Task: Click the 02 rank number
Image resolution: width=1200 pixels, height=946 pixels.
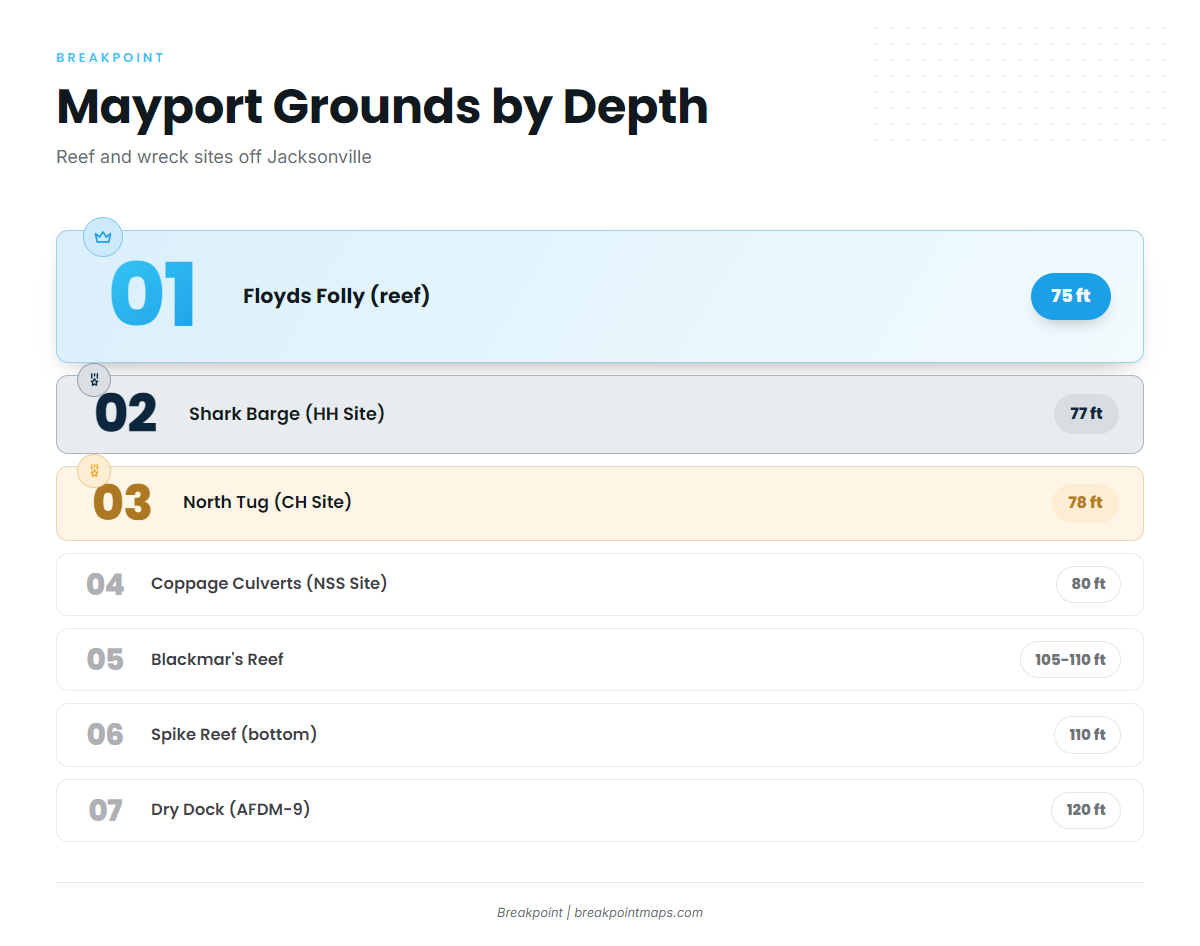Action: point(126,414)
